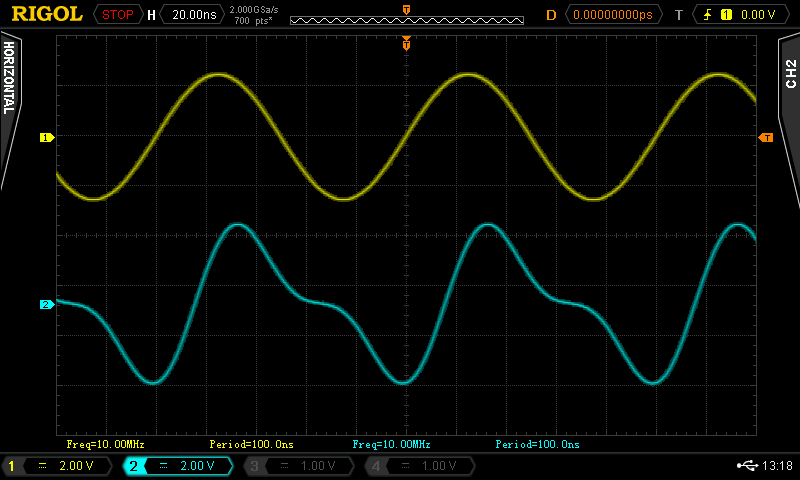Image resolution: width=800 pixels, height=480 pixels.
Task: Click the cyan Period=100.0ns measurement
Action: pos(537,444)
